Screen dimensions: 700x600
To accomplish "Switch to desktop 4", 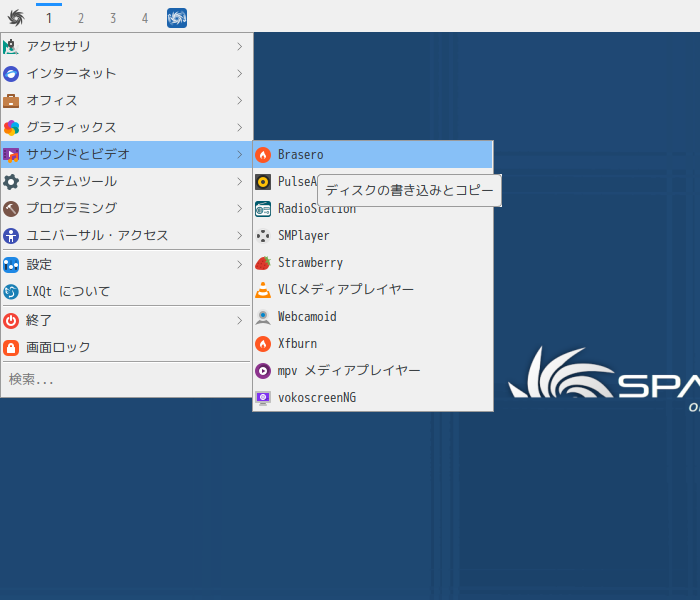I will click(x=145, y=18).
